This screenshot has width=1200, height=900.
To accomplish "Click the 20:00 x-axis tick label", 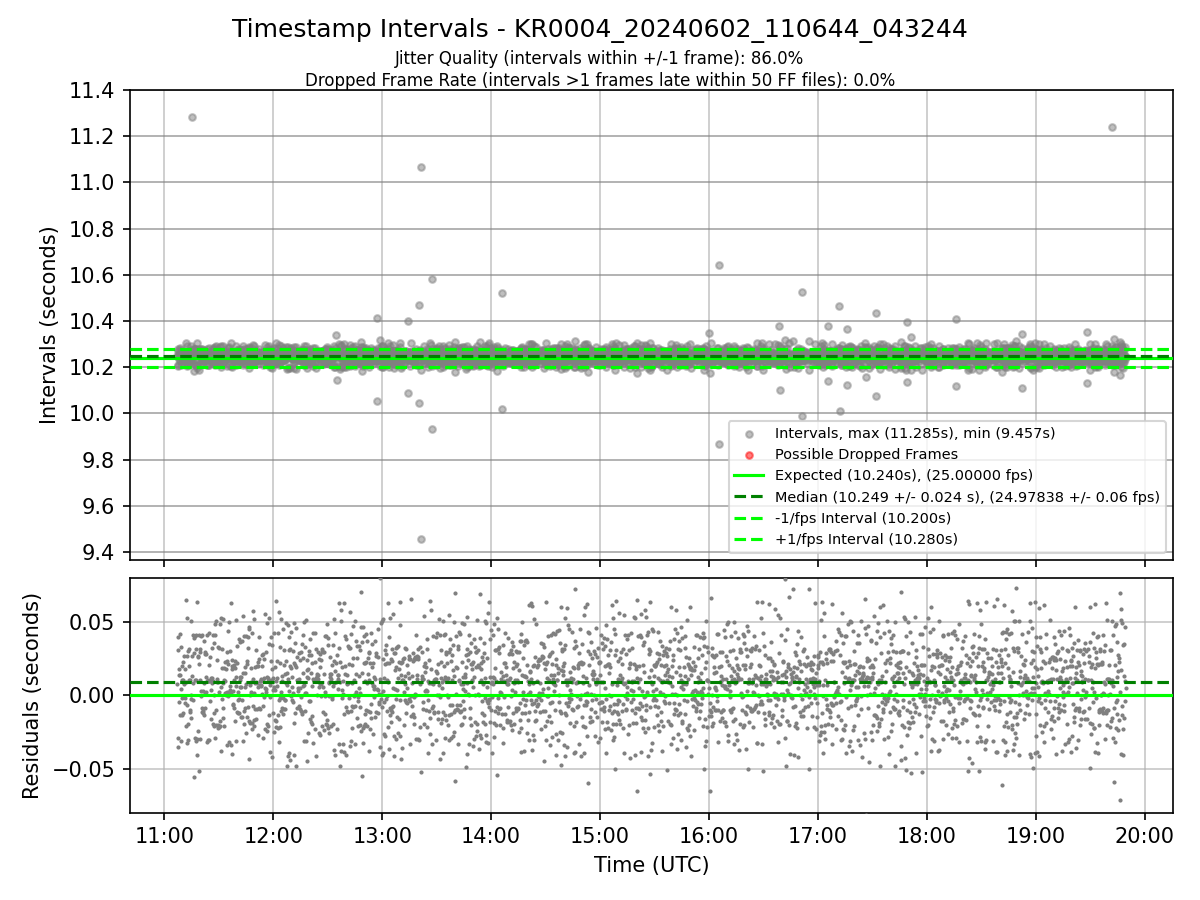I will (1145, 833).
